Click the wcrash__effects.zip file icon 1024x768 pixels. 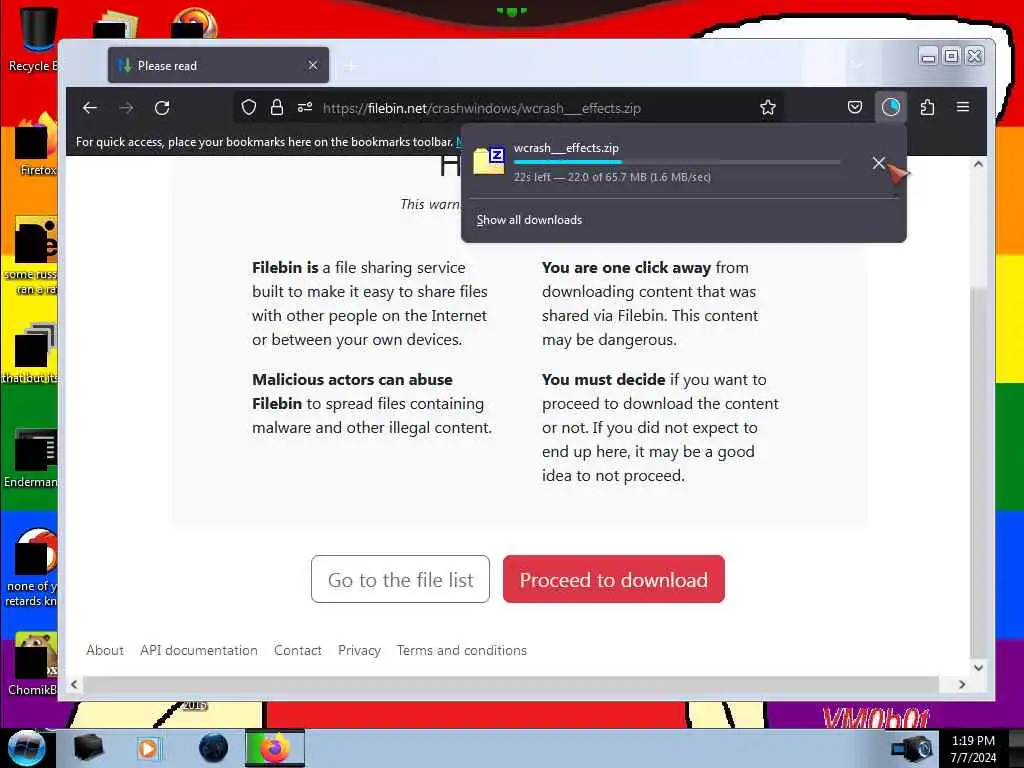tap(488, 161)
